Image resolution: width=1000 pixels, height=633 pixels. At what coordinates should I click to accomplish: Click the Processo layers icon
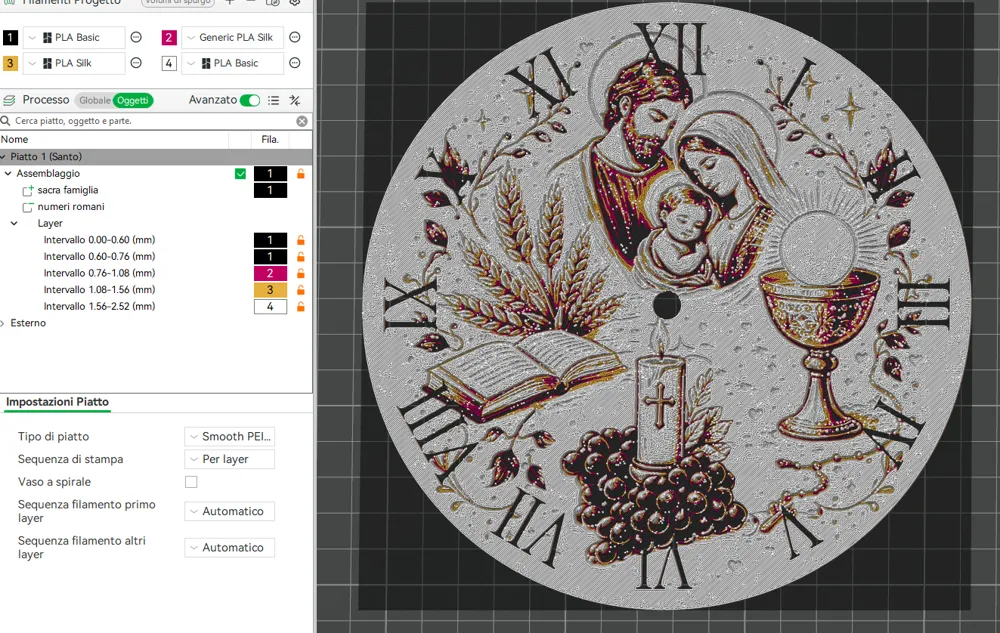coord(10,100)
